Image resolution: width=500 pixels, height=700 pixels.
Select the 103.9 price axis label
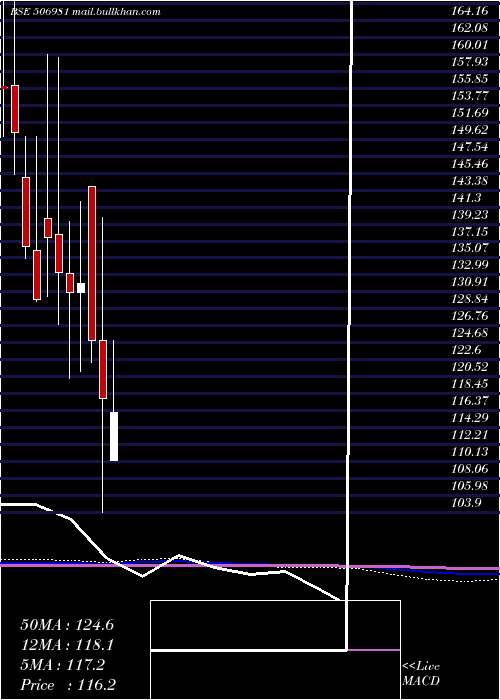466,503
